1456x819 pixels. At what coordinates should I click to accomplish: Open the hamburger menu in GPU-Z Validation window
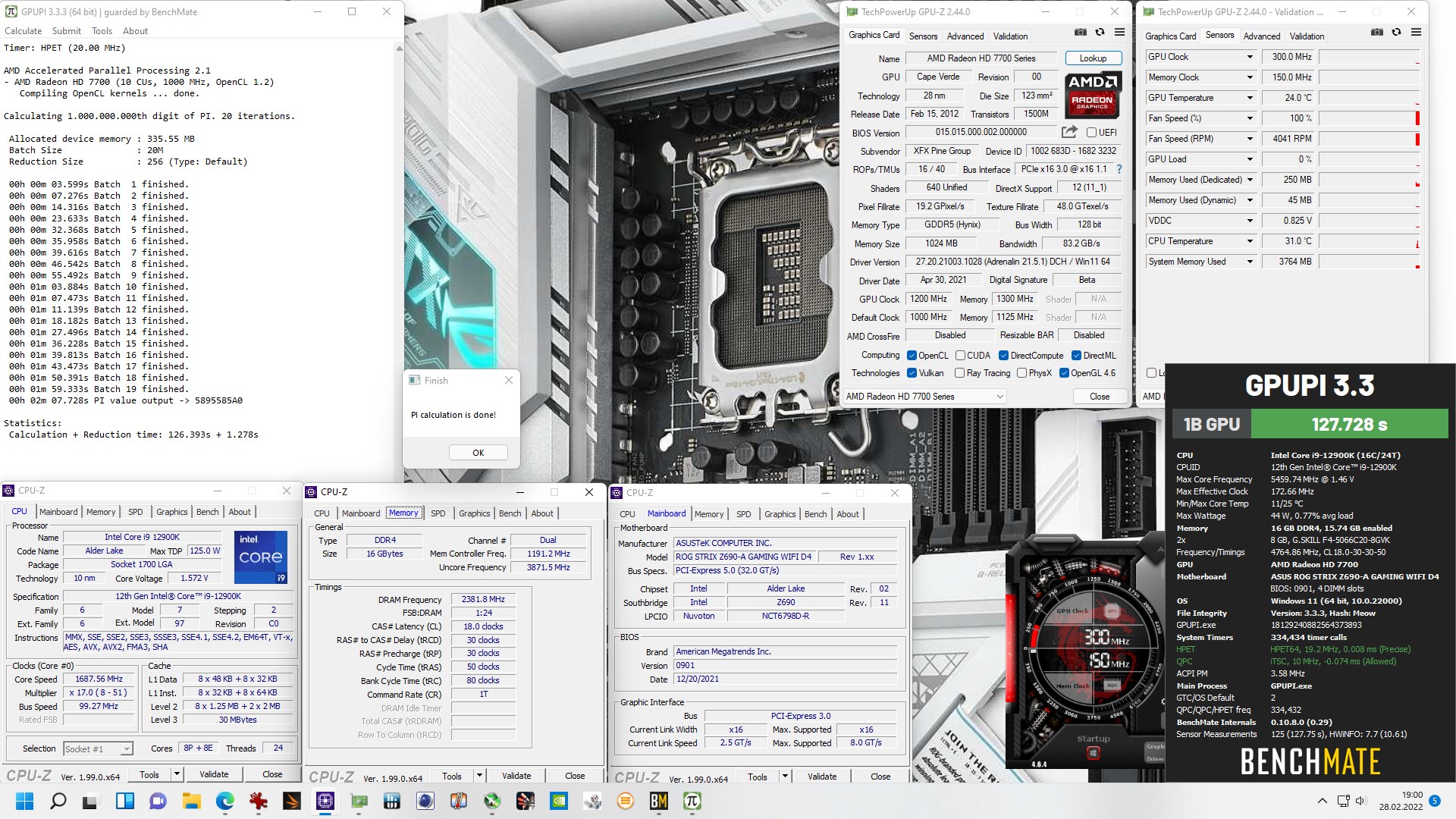pyautogui.click(x=1416, y=33)
